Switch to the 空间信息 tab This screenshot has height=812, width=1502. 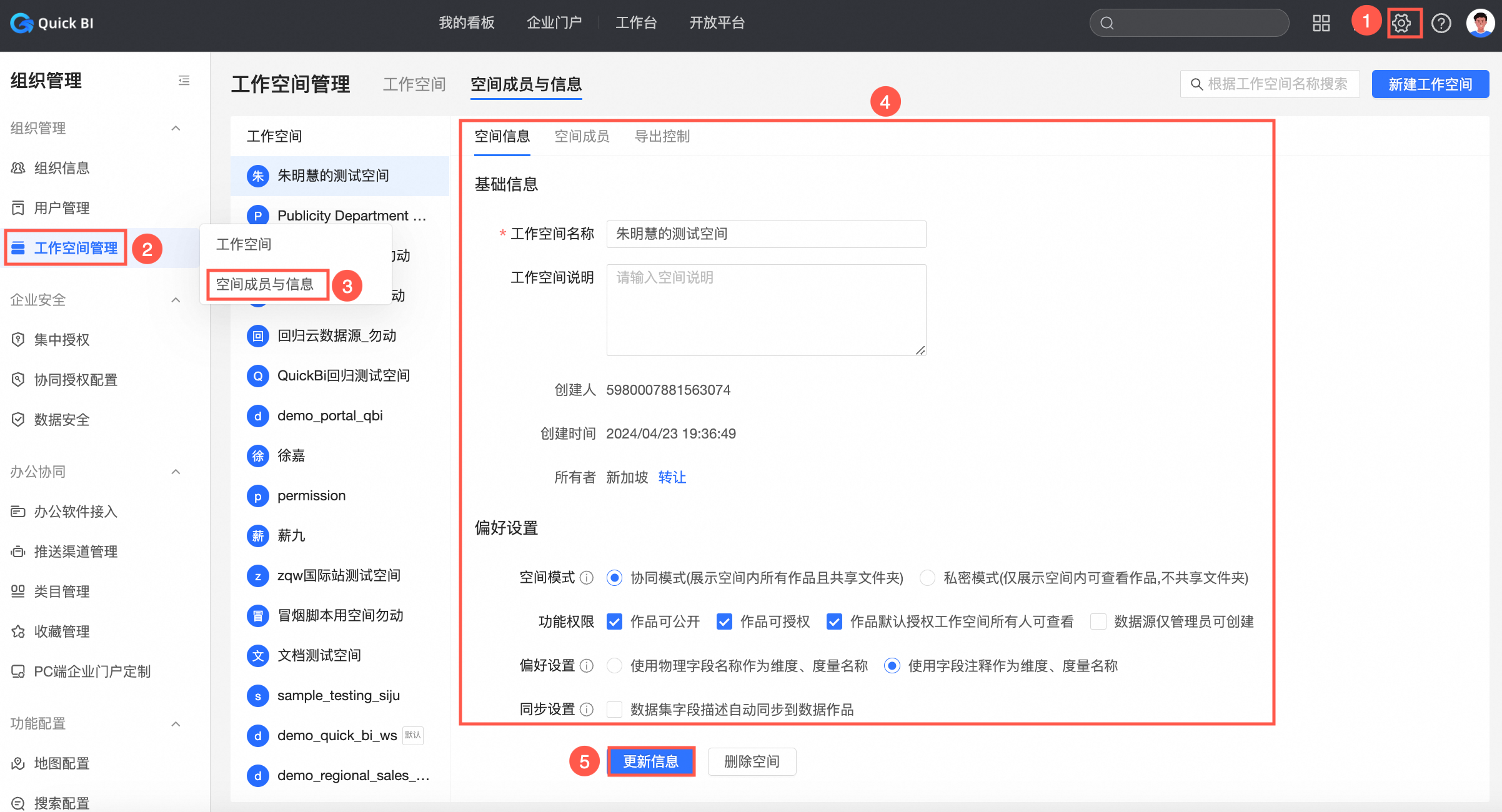click(502, 136)
